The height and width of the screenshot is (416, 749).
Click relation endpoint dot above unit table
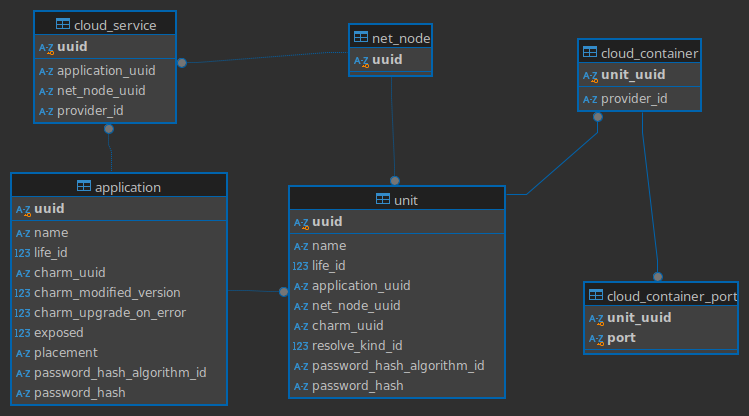tap(395, 181)
